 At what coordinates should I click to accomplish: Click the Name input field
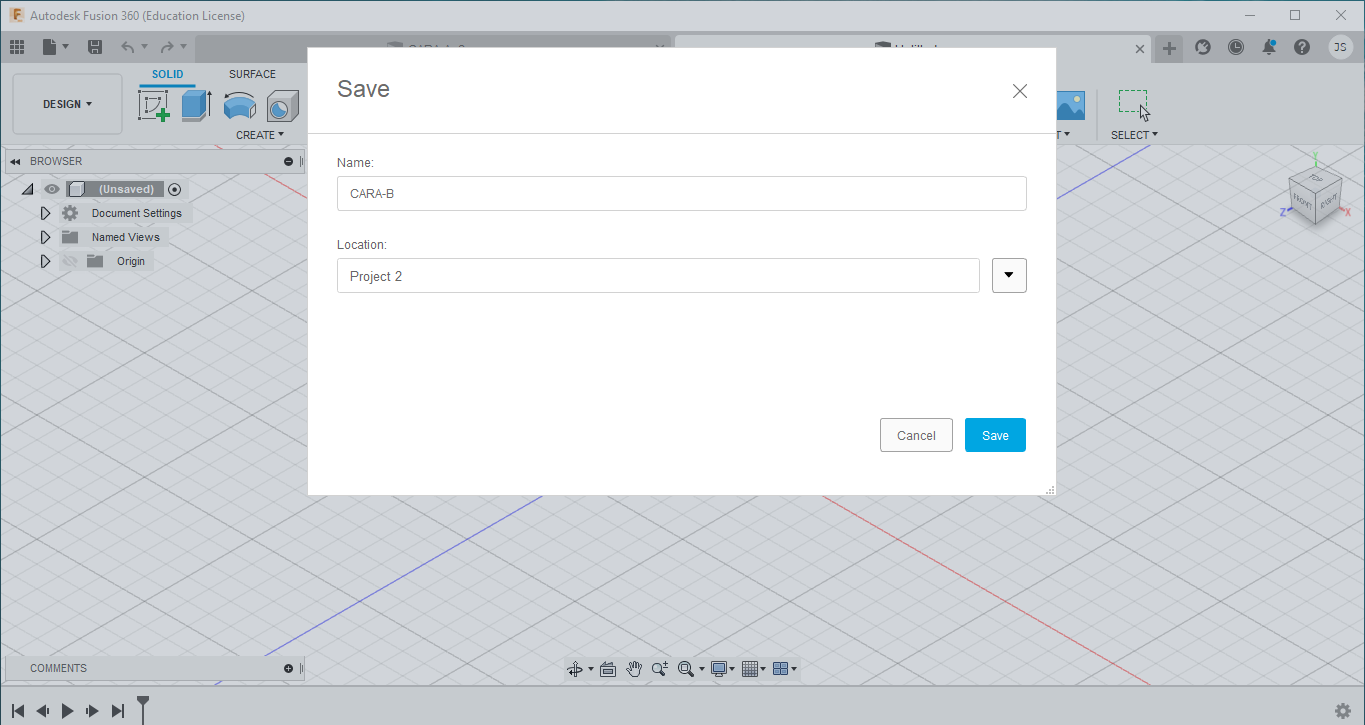coord(682,193)
